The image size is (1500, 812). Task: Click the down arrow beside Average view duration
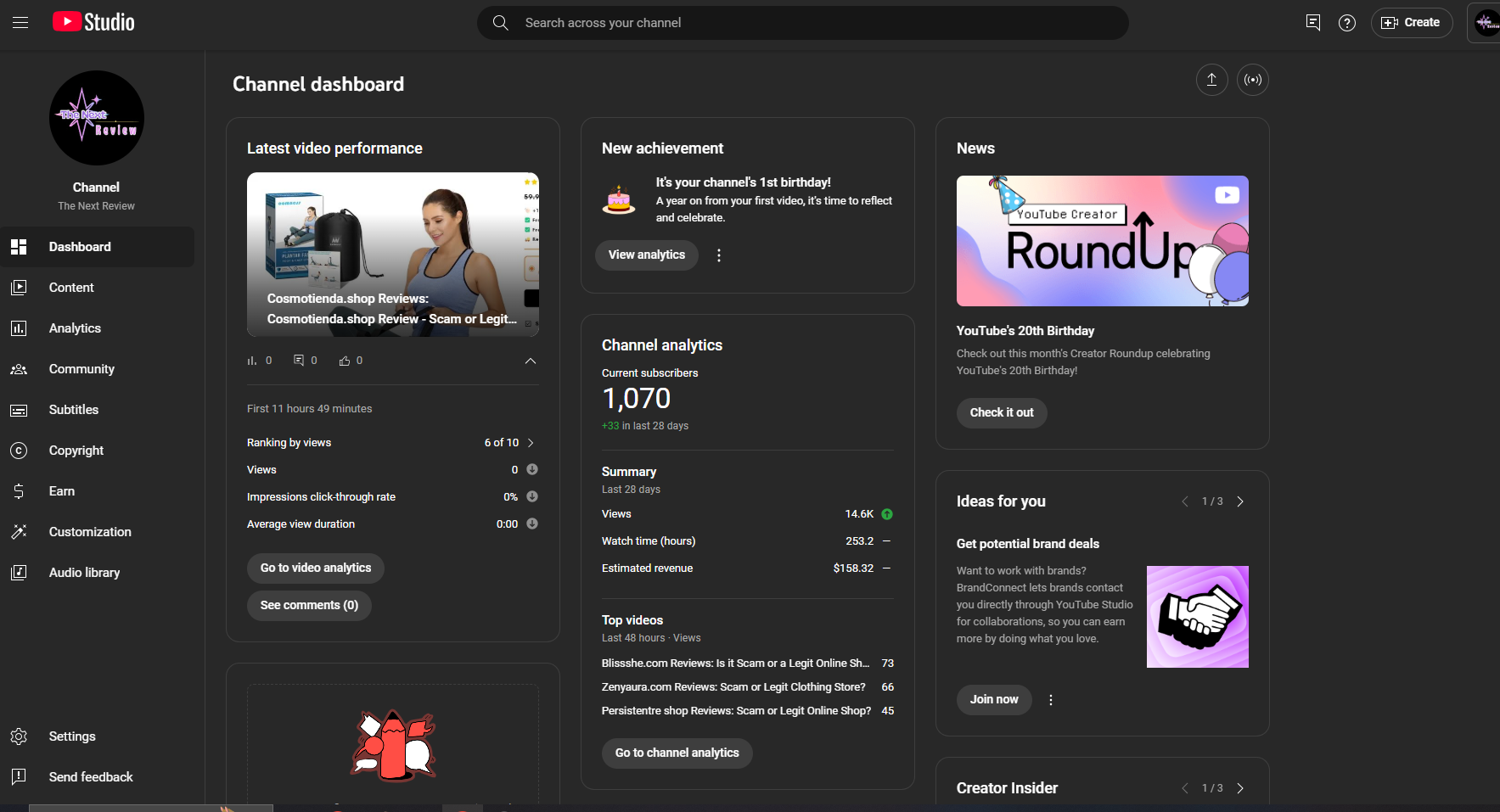click(532, 524)
